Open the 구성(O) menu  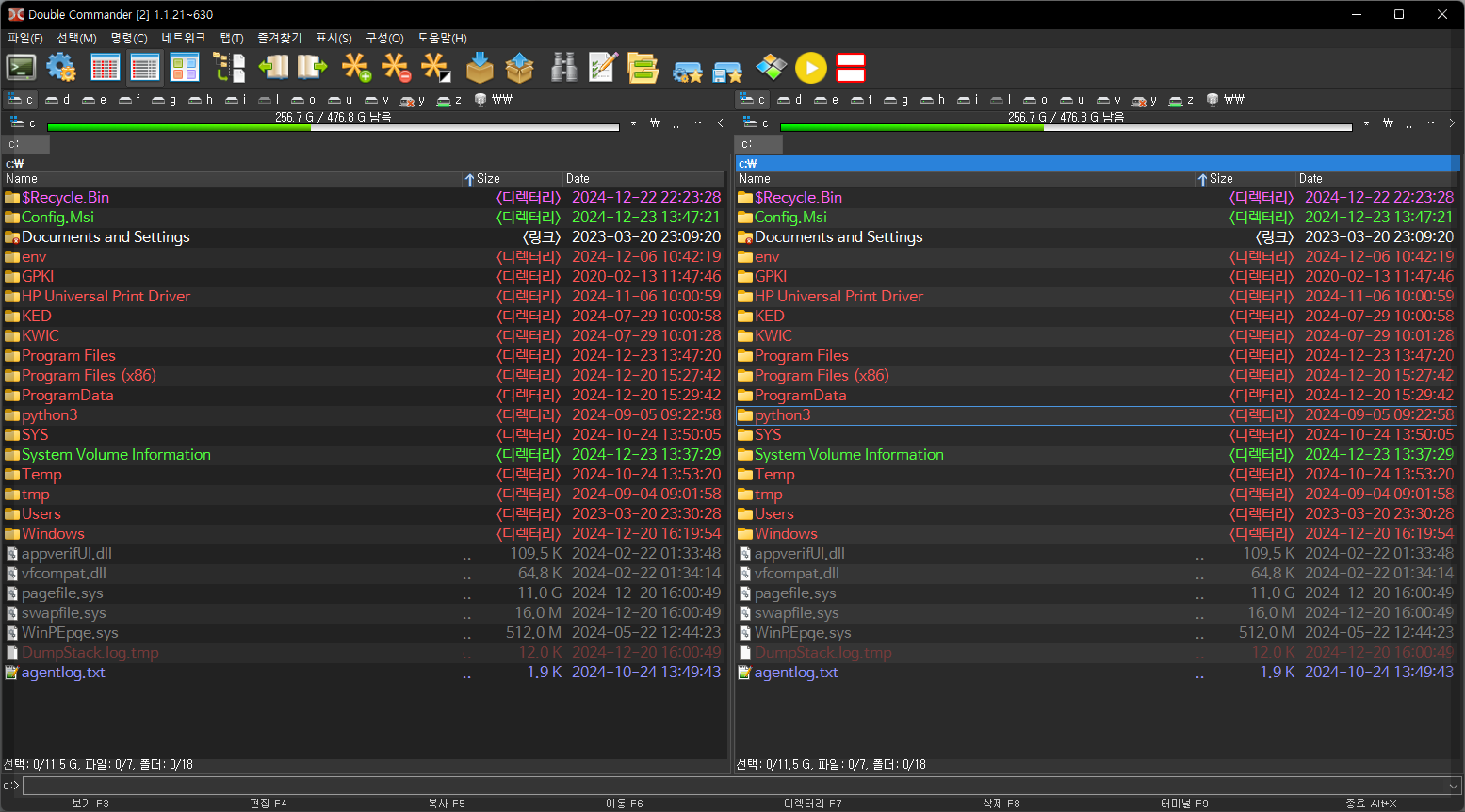click(x=384, y=39)
